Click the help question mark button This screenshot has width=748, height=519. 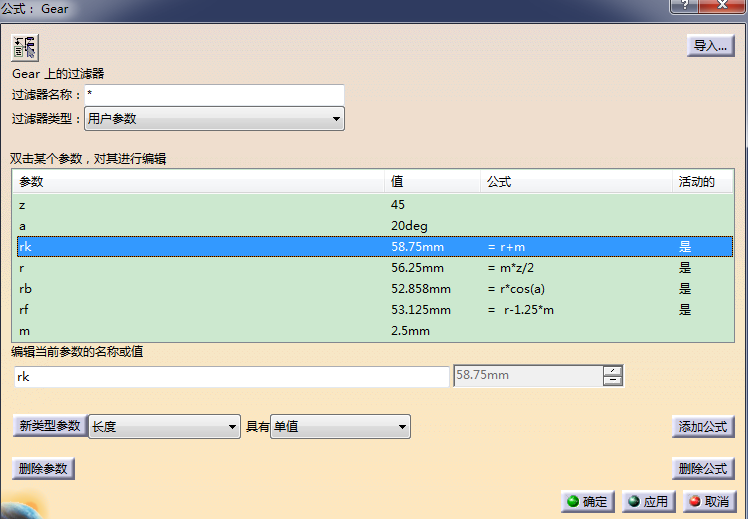coord(685,7)
